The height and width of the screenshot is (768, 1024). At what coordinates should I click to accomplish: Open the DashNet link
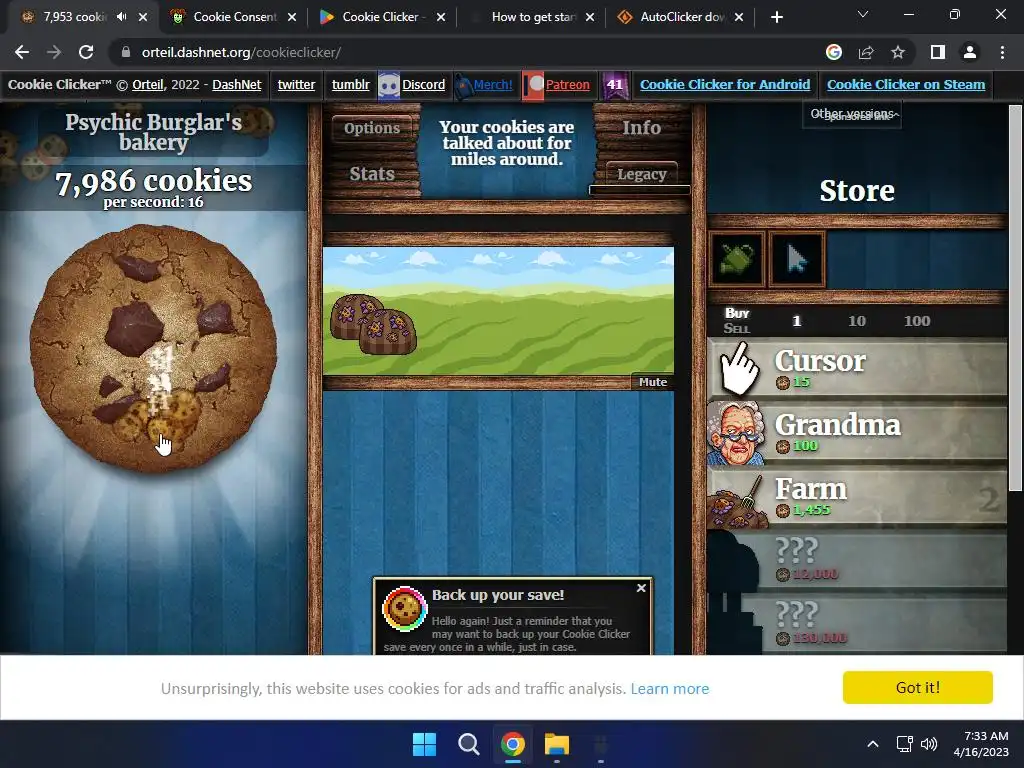pos(236,84)
